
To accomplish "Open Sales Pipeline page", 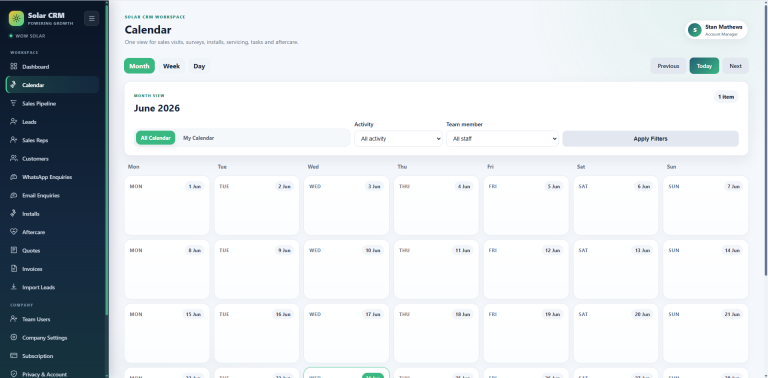I will 52,103.
